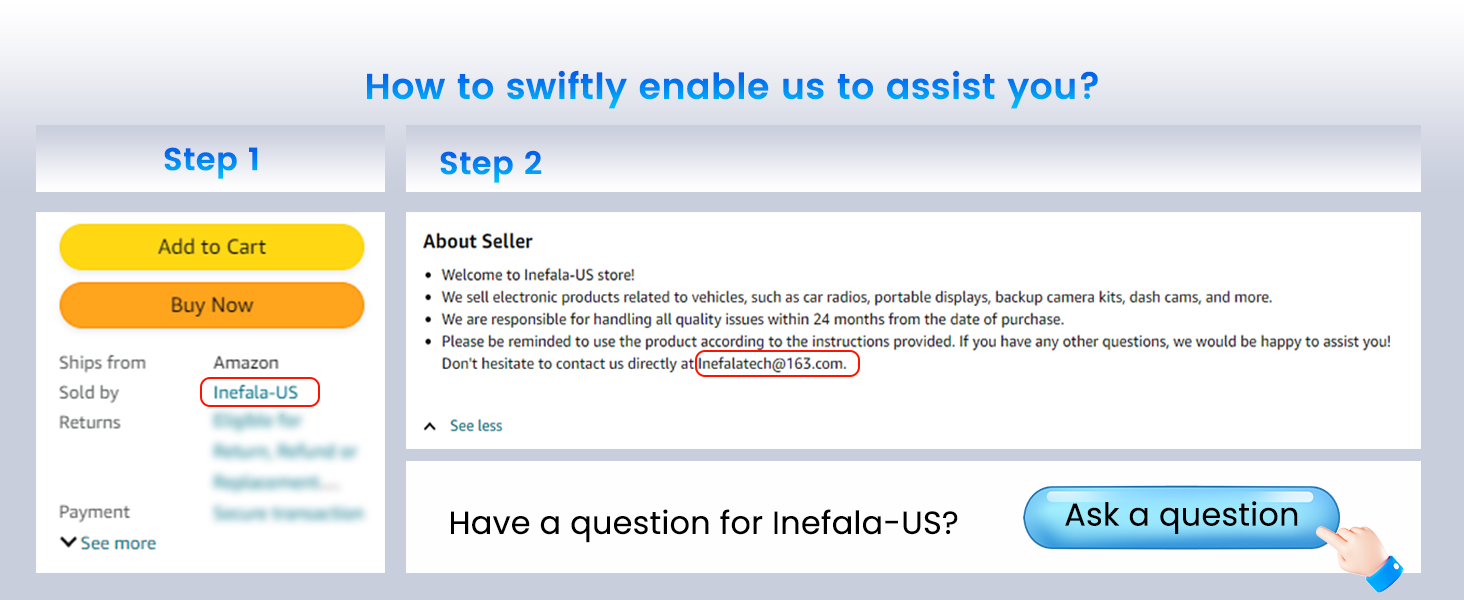The image size is (1464, 600).
Task: Click the 'Have a question for Inefala-US?' text
Action: coord(703,523)
